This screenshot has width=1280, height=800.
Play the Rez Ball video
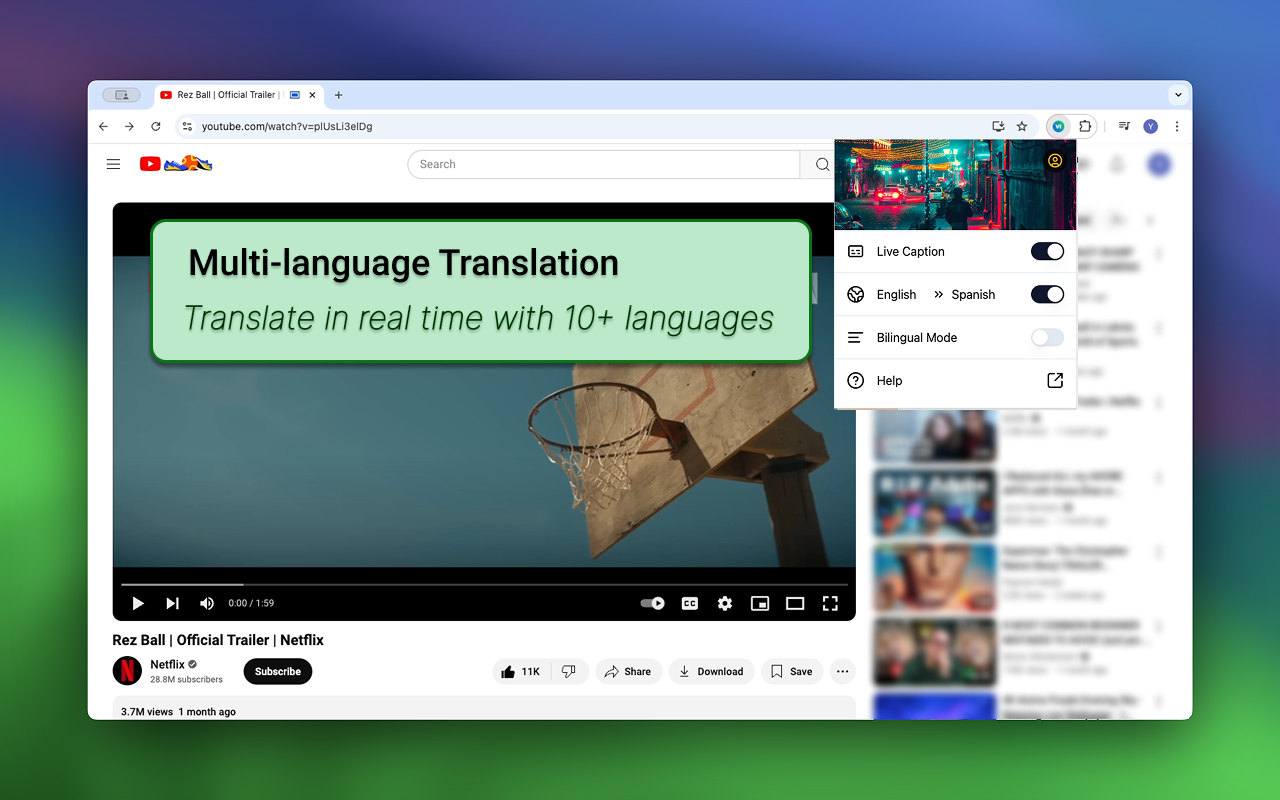(138, 603)
